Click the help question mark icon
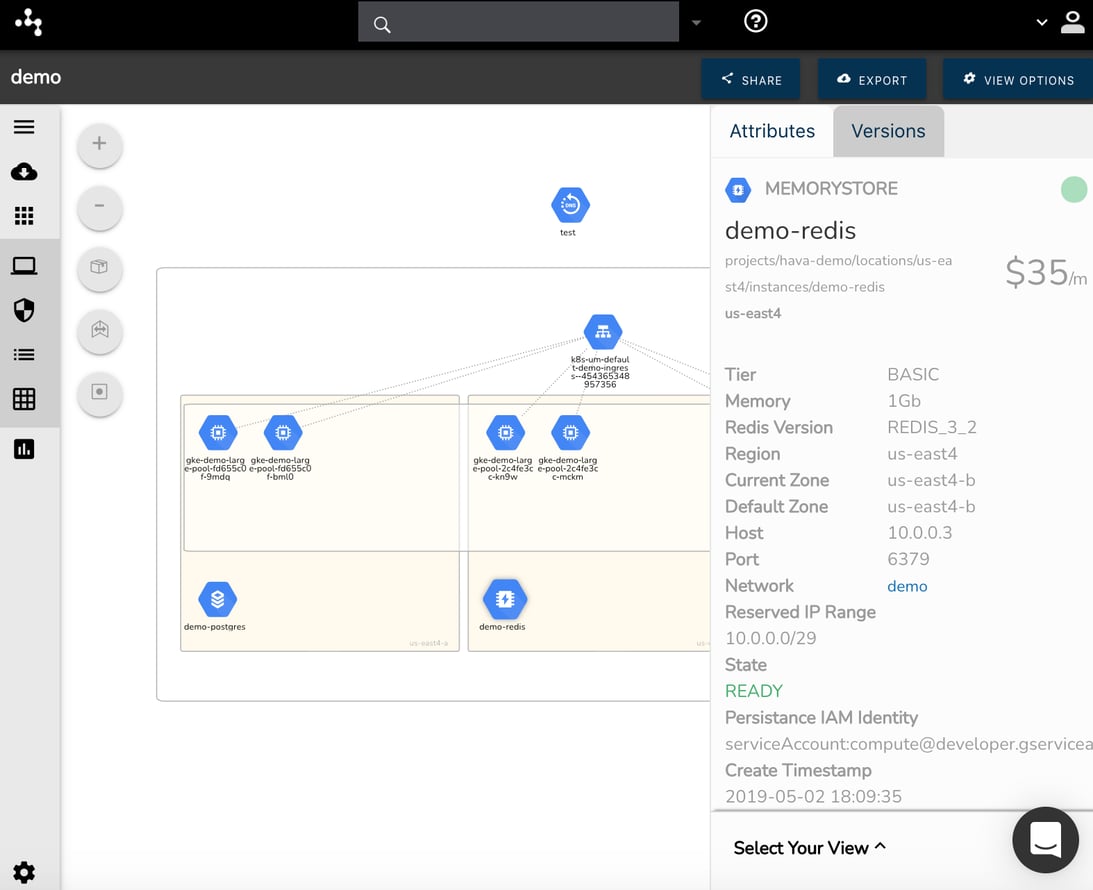The height and width of the screenshot is (890, 1093). click(x=755, y=21)
